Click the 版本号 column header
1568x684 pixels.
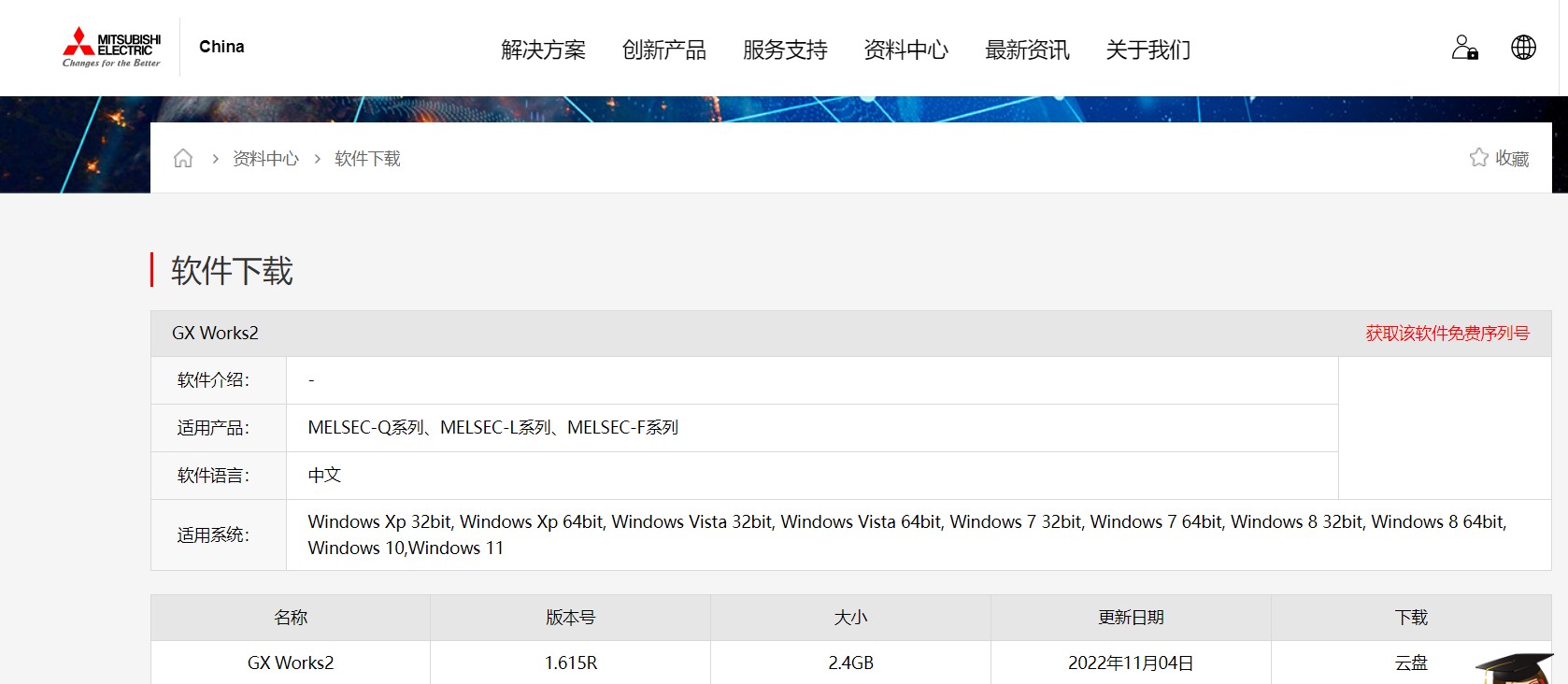570,618
